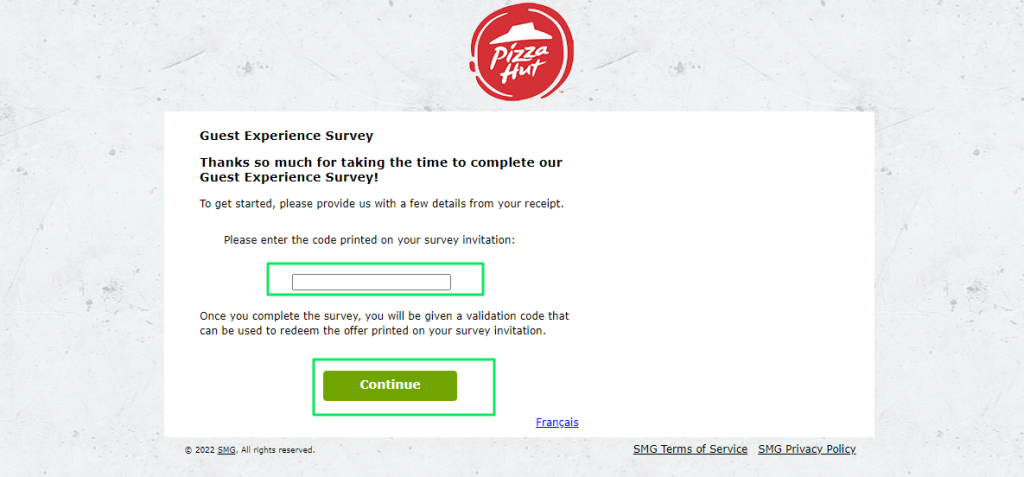Switch the survey language to Français
This screenshot has height=477, width=1024.
[557, 422]
